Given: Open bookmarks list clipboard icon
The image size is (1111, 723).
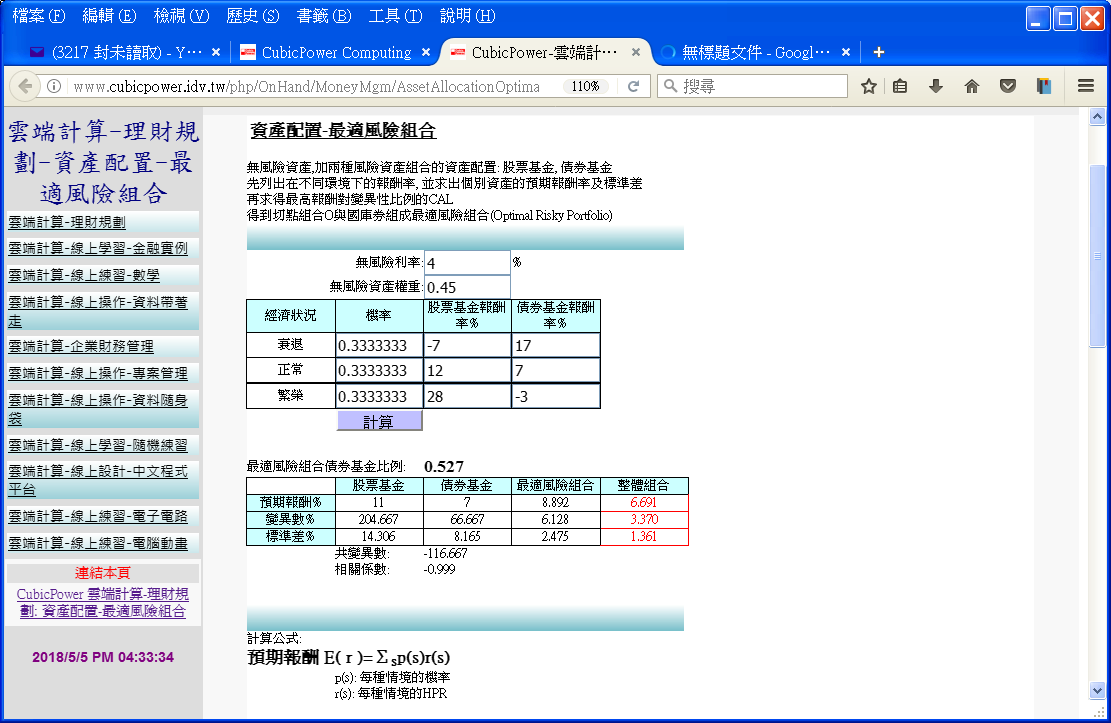Looking at the screenshot, I should pos(900,86).
